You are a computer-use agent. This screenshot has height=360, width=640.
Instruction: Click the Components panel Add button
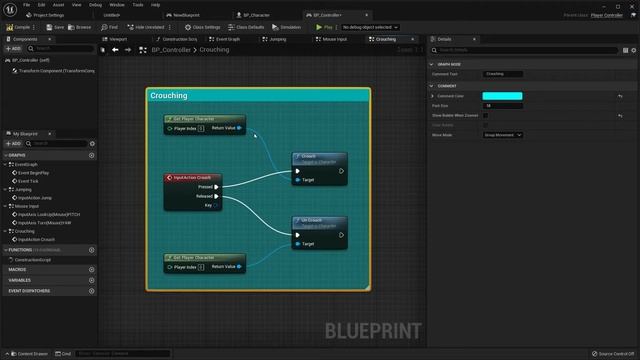[x=13, y=49]
